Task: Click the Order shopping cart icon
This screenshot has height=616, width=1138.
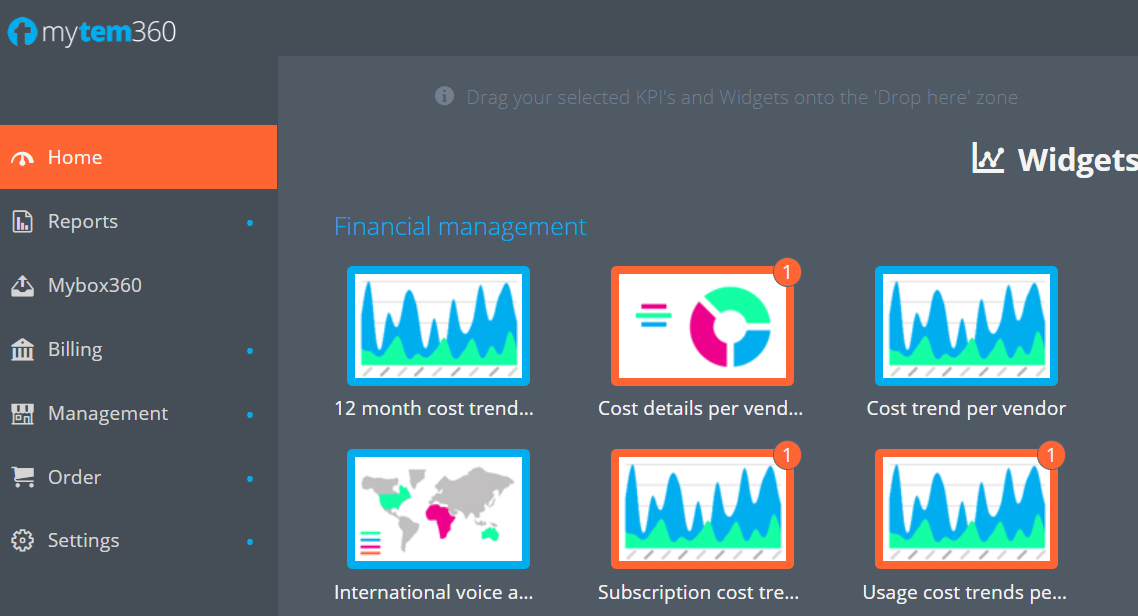Action: tap(22, 477)
